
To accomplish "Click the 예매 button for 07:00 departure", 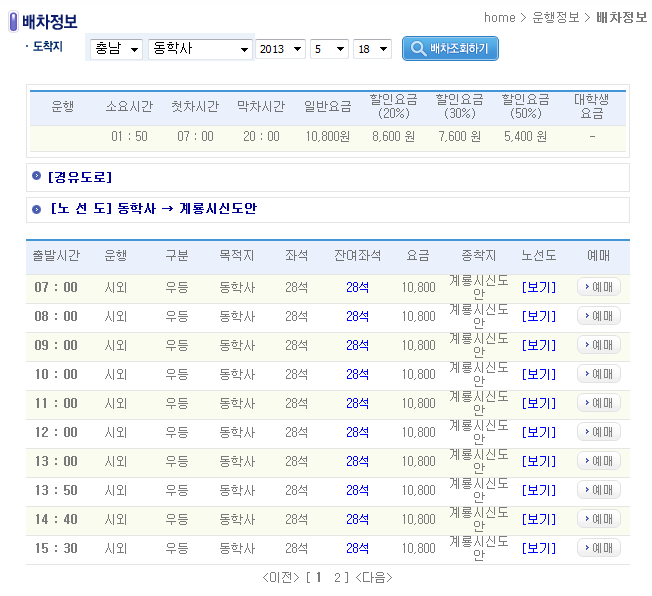I will 598,287.
